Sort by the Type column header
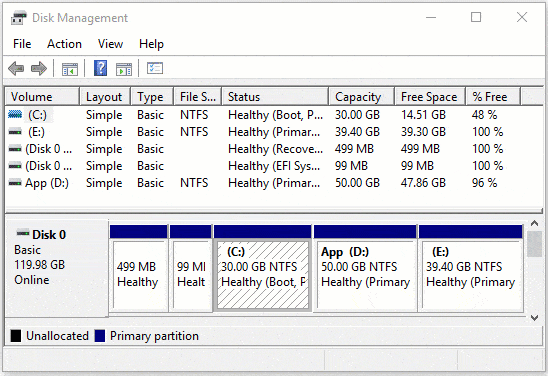Screen dimensions: 548x376 [x=152, y=97]
